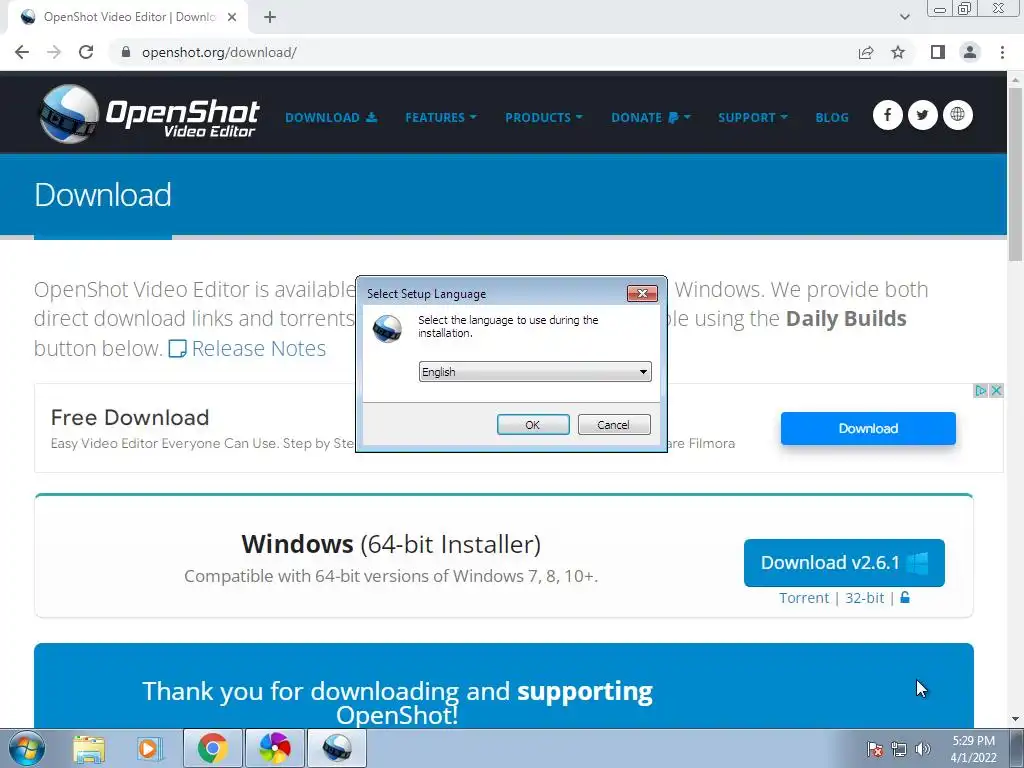Go back with the browser back arrow
Viewport: 1024px width, 768px height.
coord(22,52)
